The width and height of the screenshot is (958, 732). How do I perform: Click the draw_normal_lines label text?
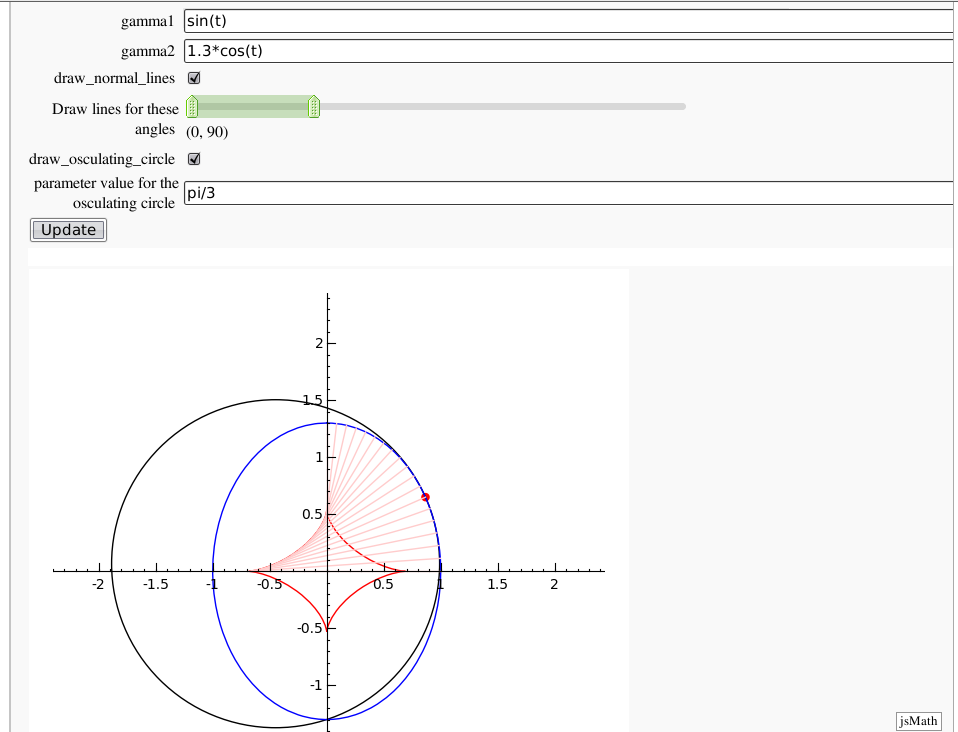click(114, 78)
